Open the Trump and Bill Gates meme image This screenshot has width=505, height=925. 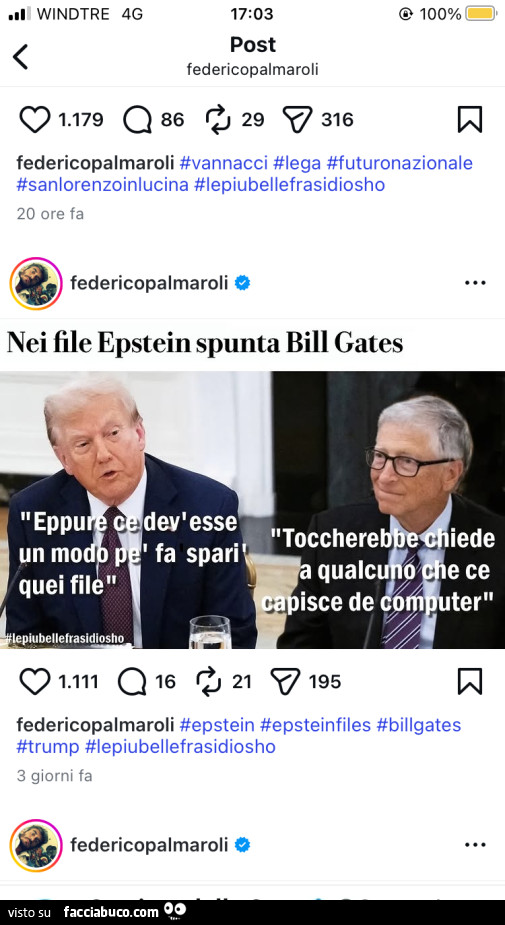tap(252, 510)
